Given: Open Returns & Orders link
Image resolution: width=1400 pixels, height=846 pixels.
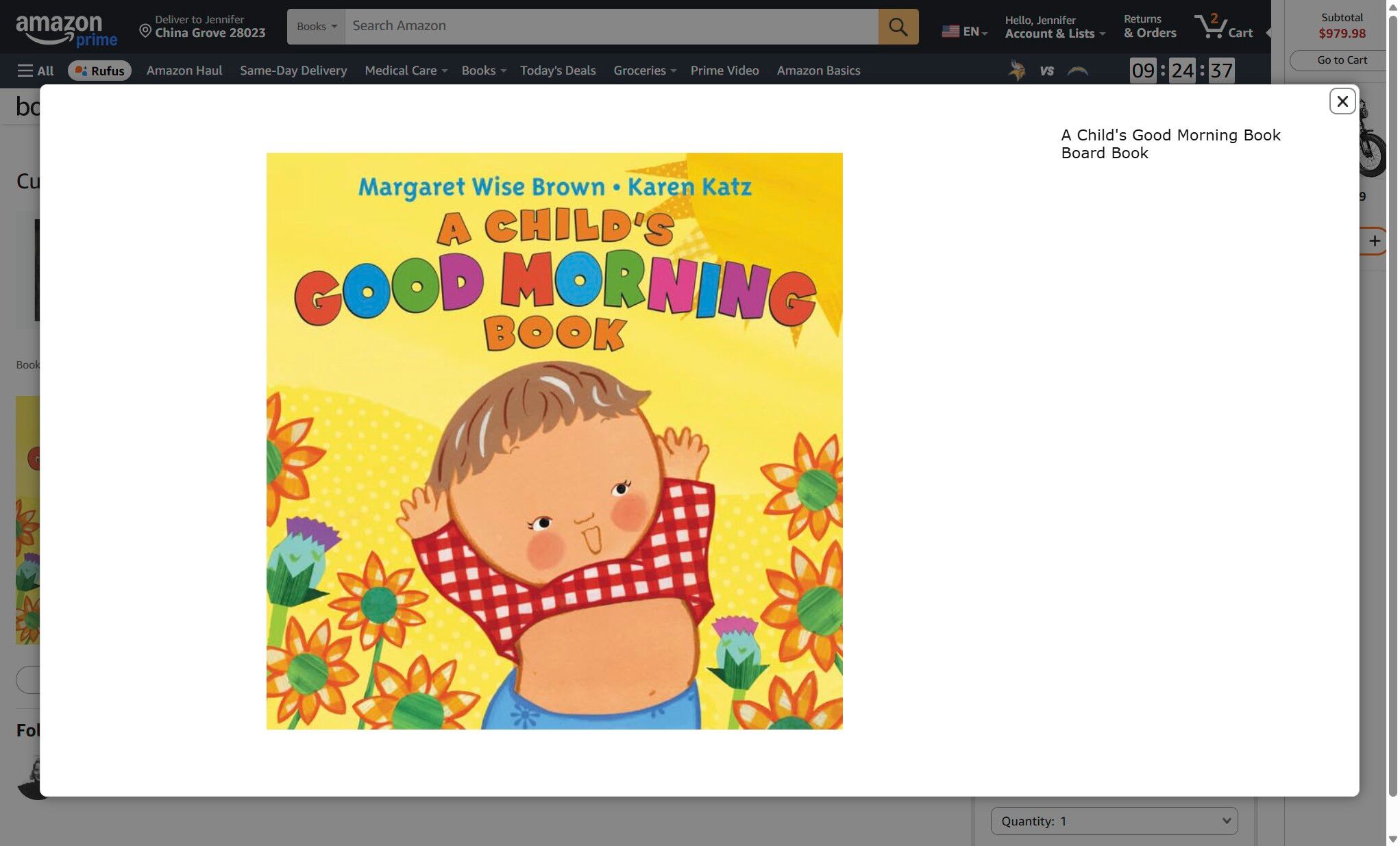Looking at the screenshot, I should tap(1149, 27).
